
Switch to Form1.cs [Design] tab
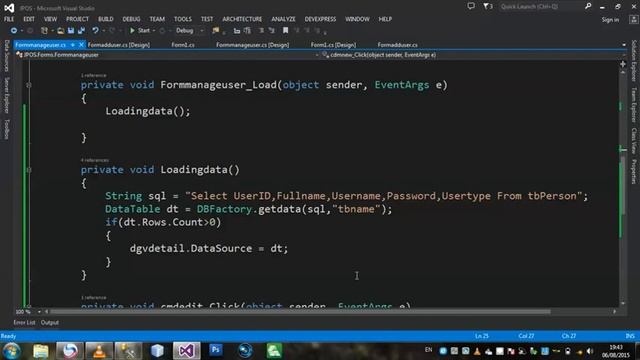pyautogui.click(x=333, y=45)
